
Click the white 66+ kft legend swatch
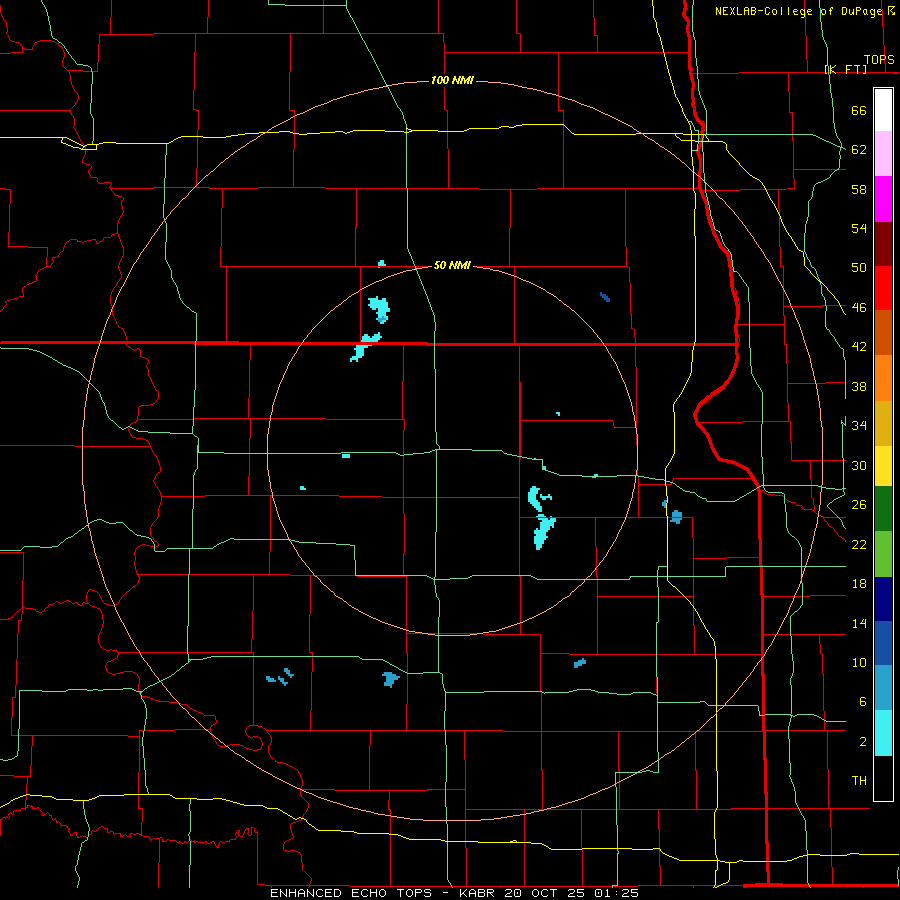click(883, 110)
